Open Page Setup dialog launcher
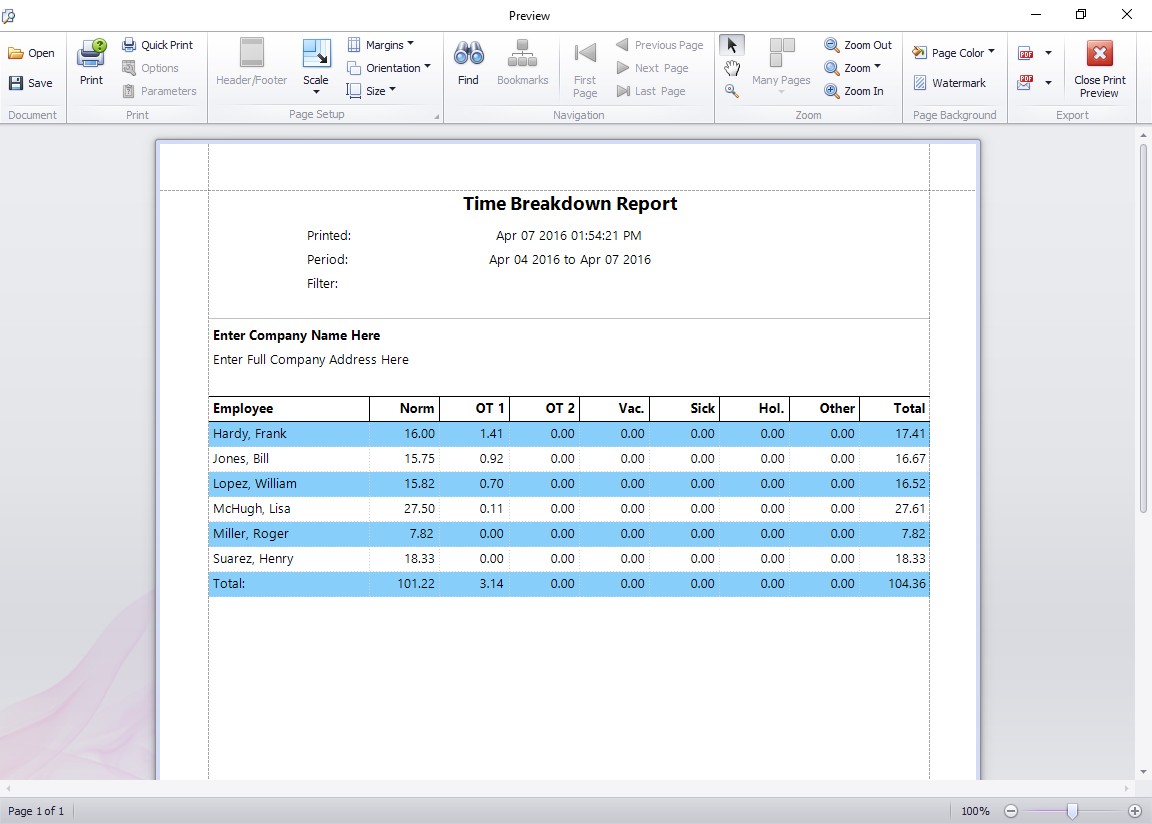The height and width of the screenshot is (824, 1152). click(436, 116)
